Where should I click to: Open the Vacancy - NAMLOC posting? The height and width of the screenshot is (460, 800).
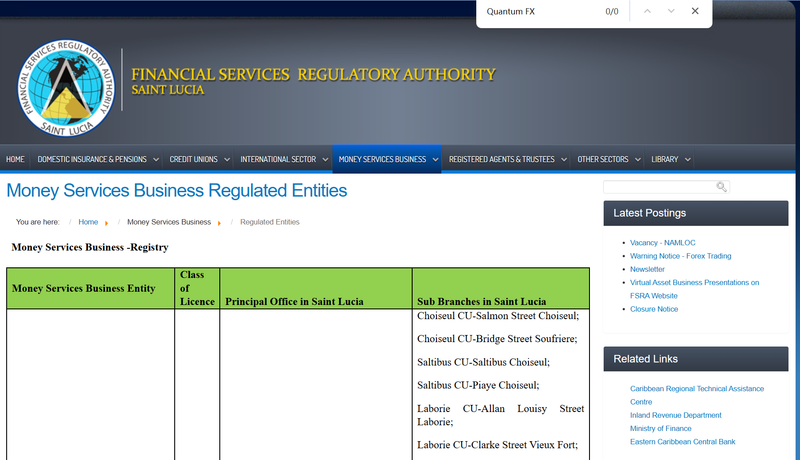click(x=662, y=243)
